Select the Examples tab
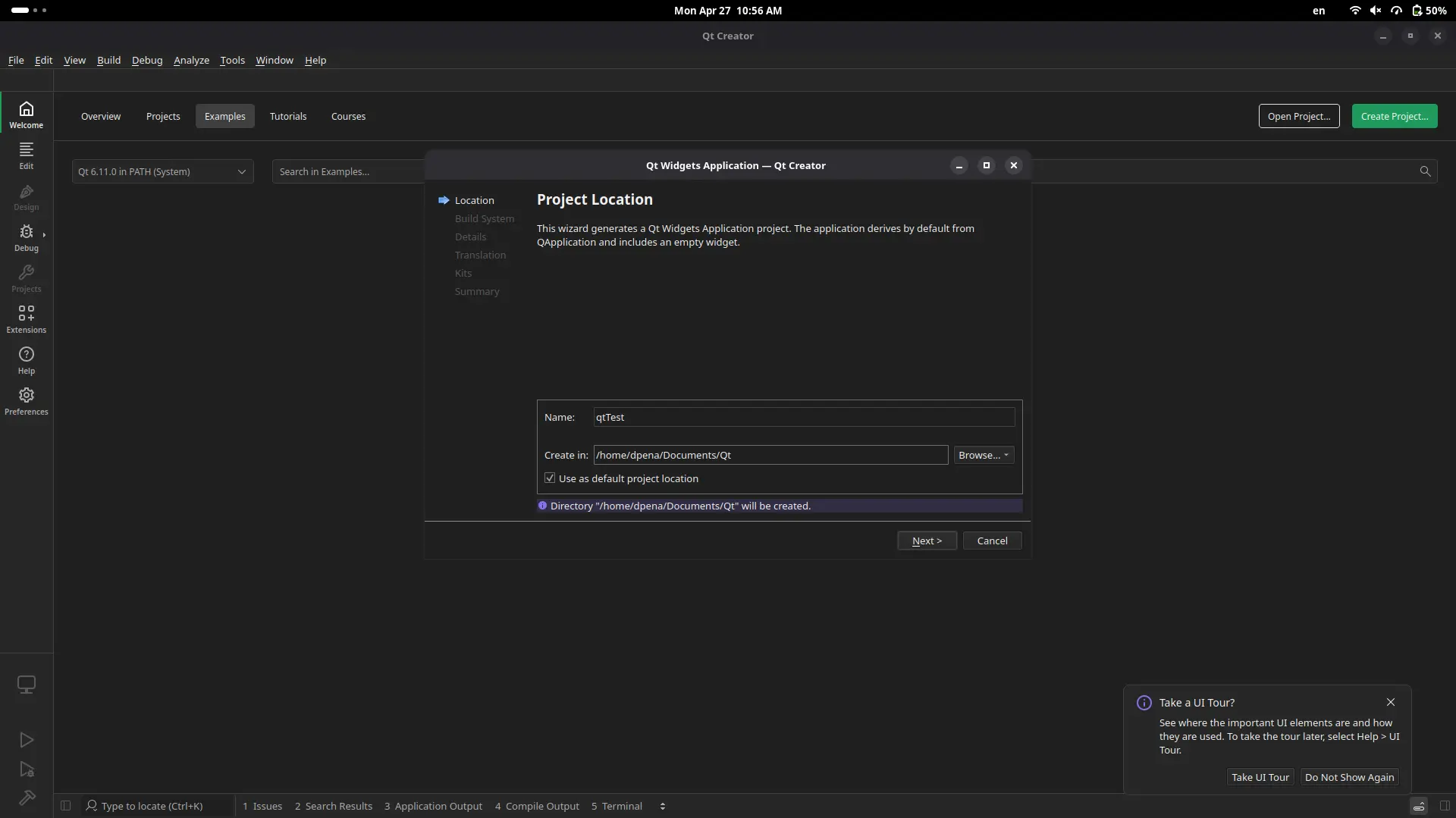This screenshot has height=818, width=1456. click(225, 116)
